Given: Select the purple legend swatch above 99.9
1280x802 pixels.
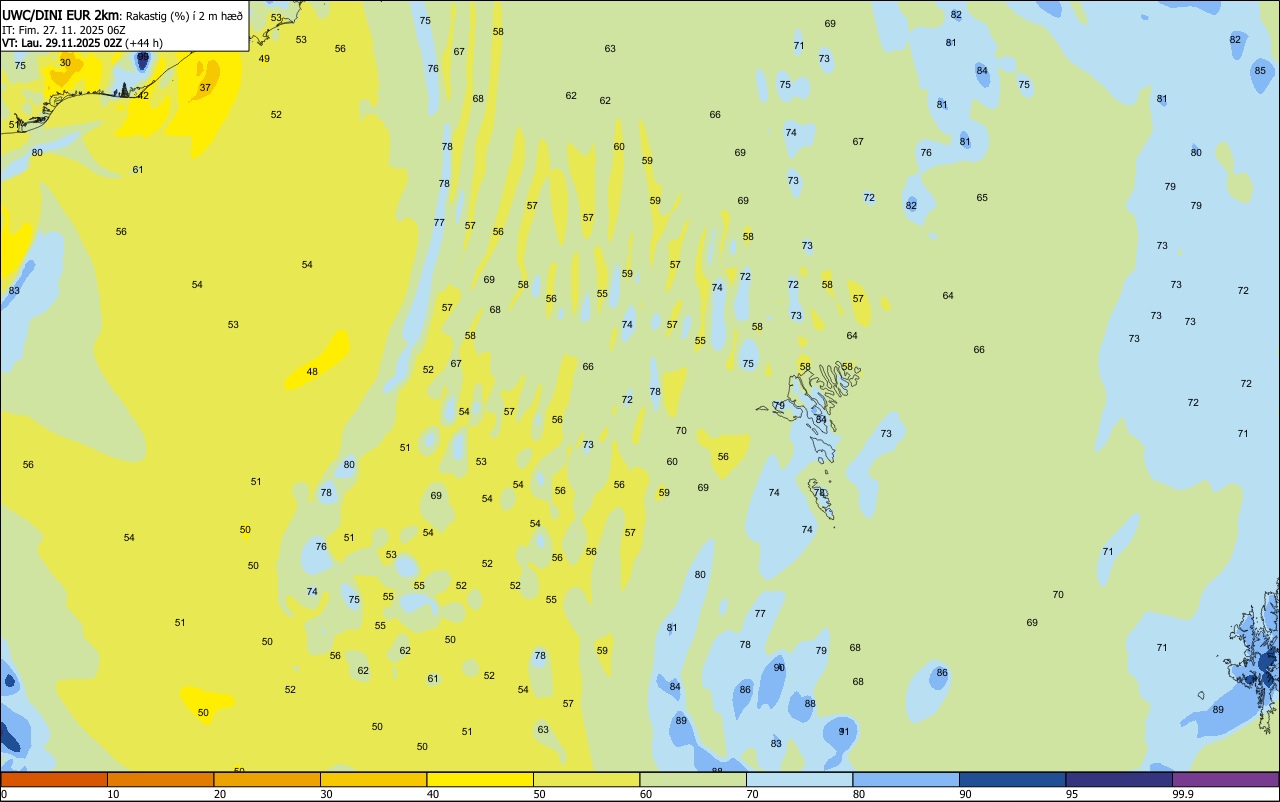Looking at the screenshot, I should point(1225,779).
